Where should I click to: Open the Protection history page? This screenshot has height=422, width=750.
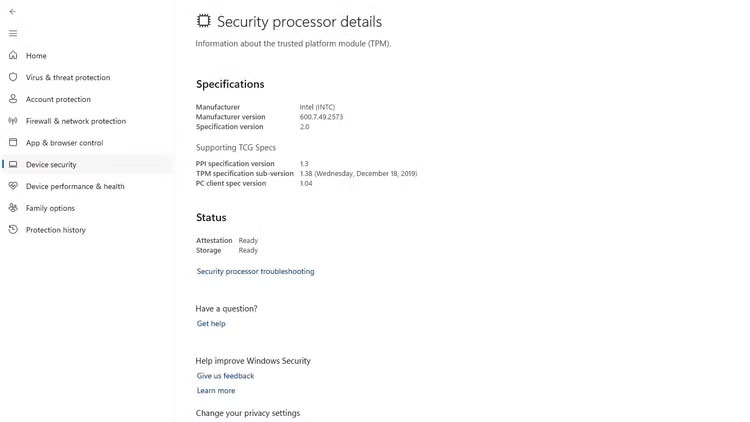pyautogui.click(x=56, y=230)
